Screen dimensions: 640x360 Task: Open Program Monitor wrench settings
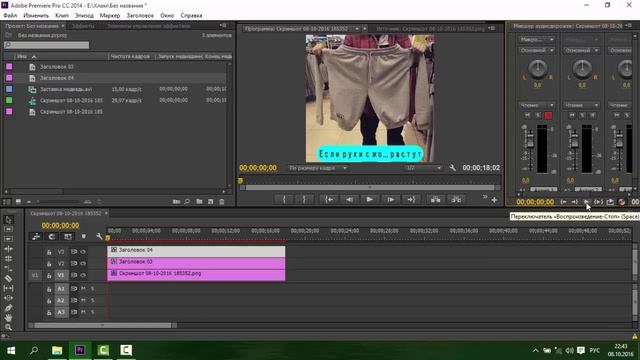[x=452, y=168]
